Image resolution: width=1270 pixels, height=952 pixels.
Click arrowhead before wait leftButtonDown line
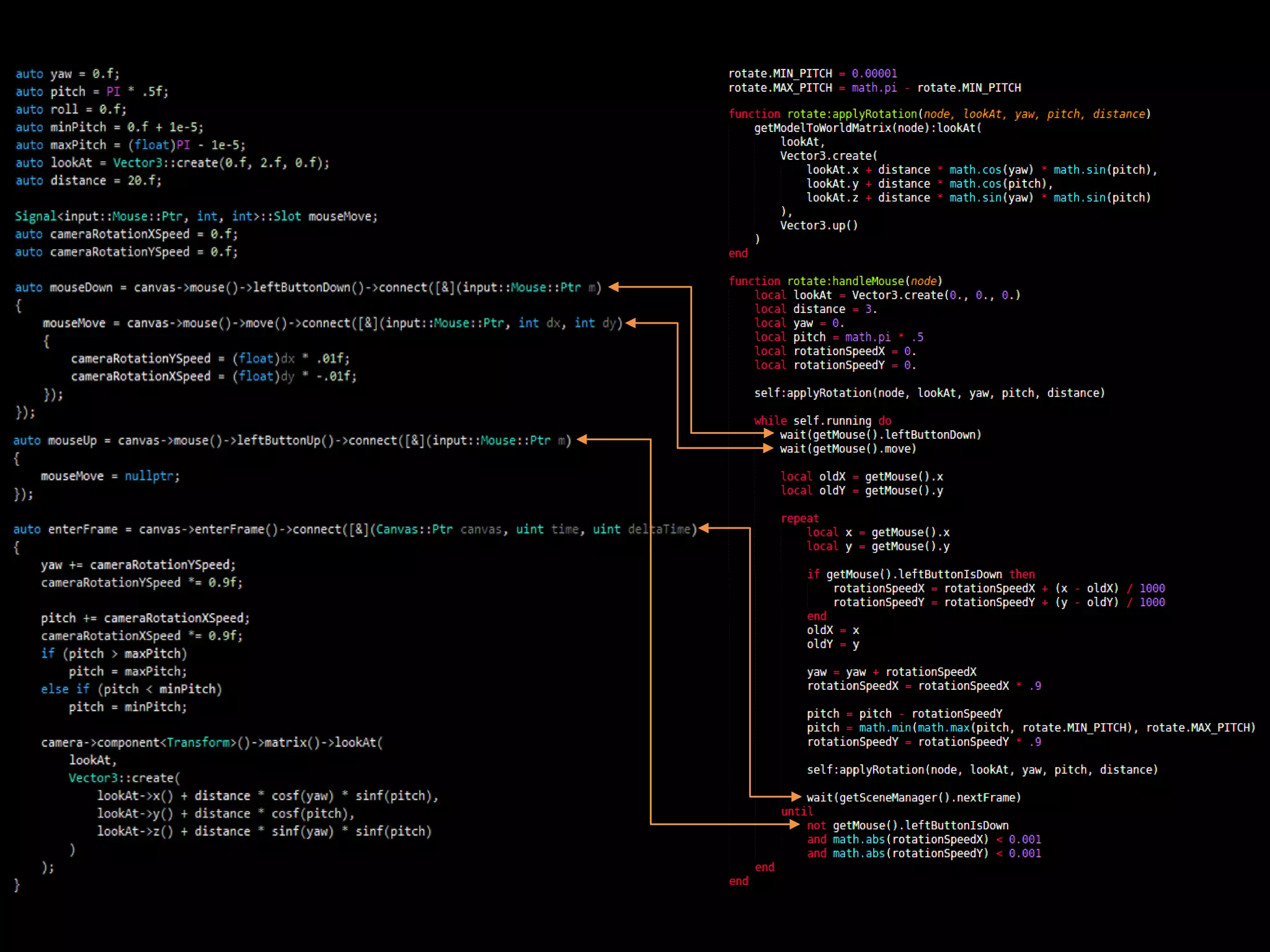pyautogui.click(x=769, y=433)
